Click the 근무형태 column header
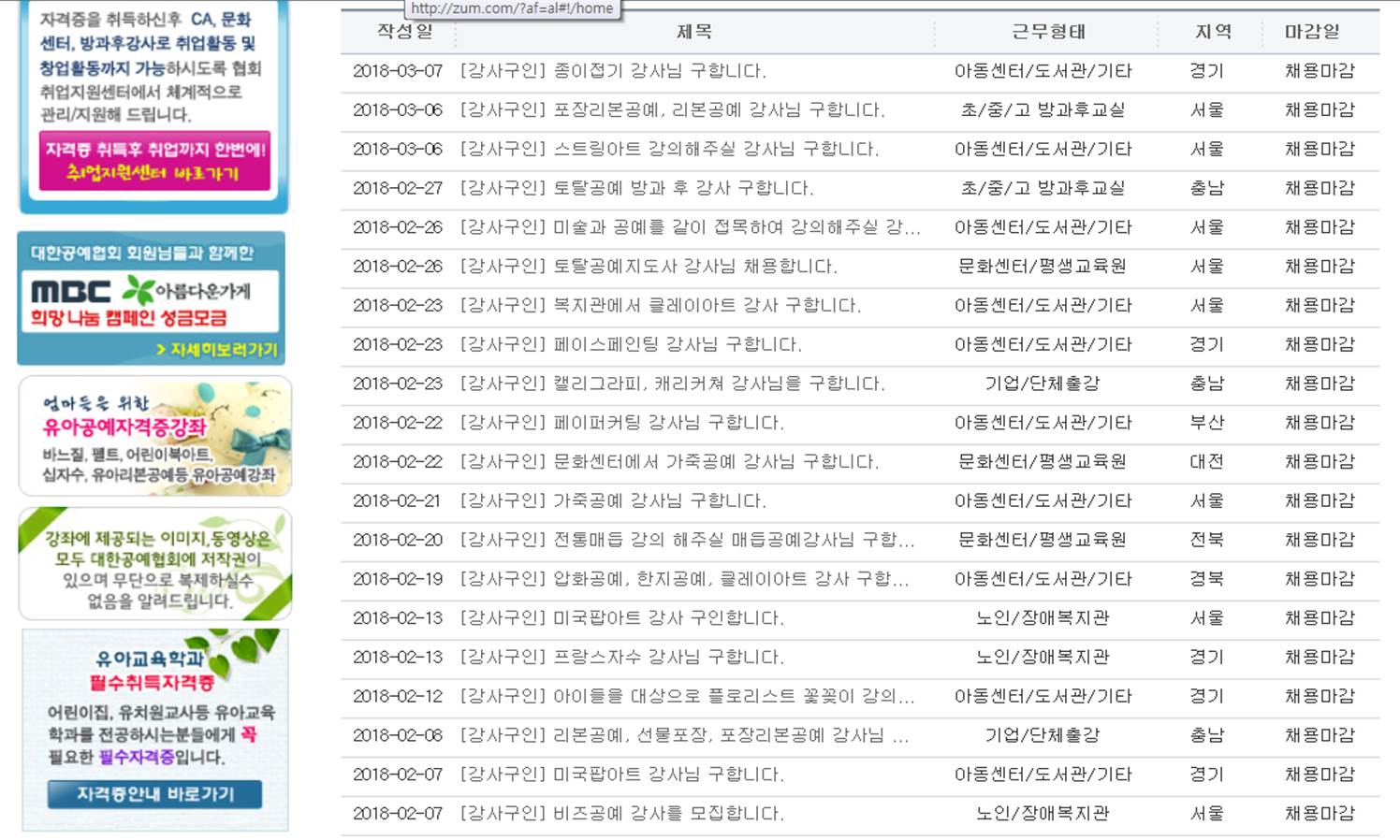This screenshot has height=840, width=1400. pos(1048,32)
